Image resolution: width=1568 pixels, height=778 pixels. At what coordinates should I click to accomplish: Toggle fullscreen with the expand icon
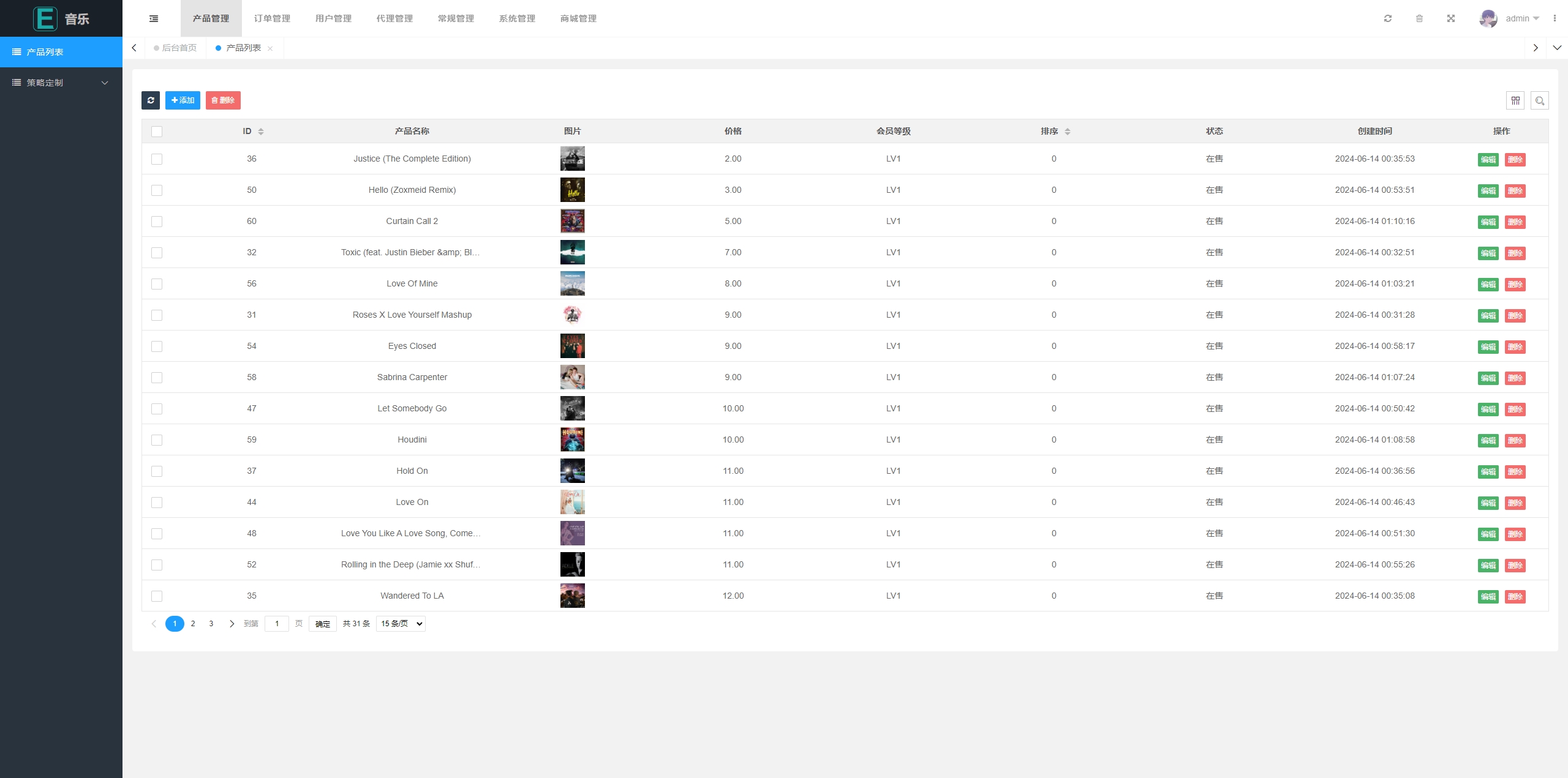(x=1451, y=18)
